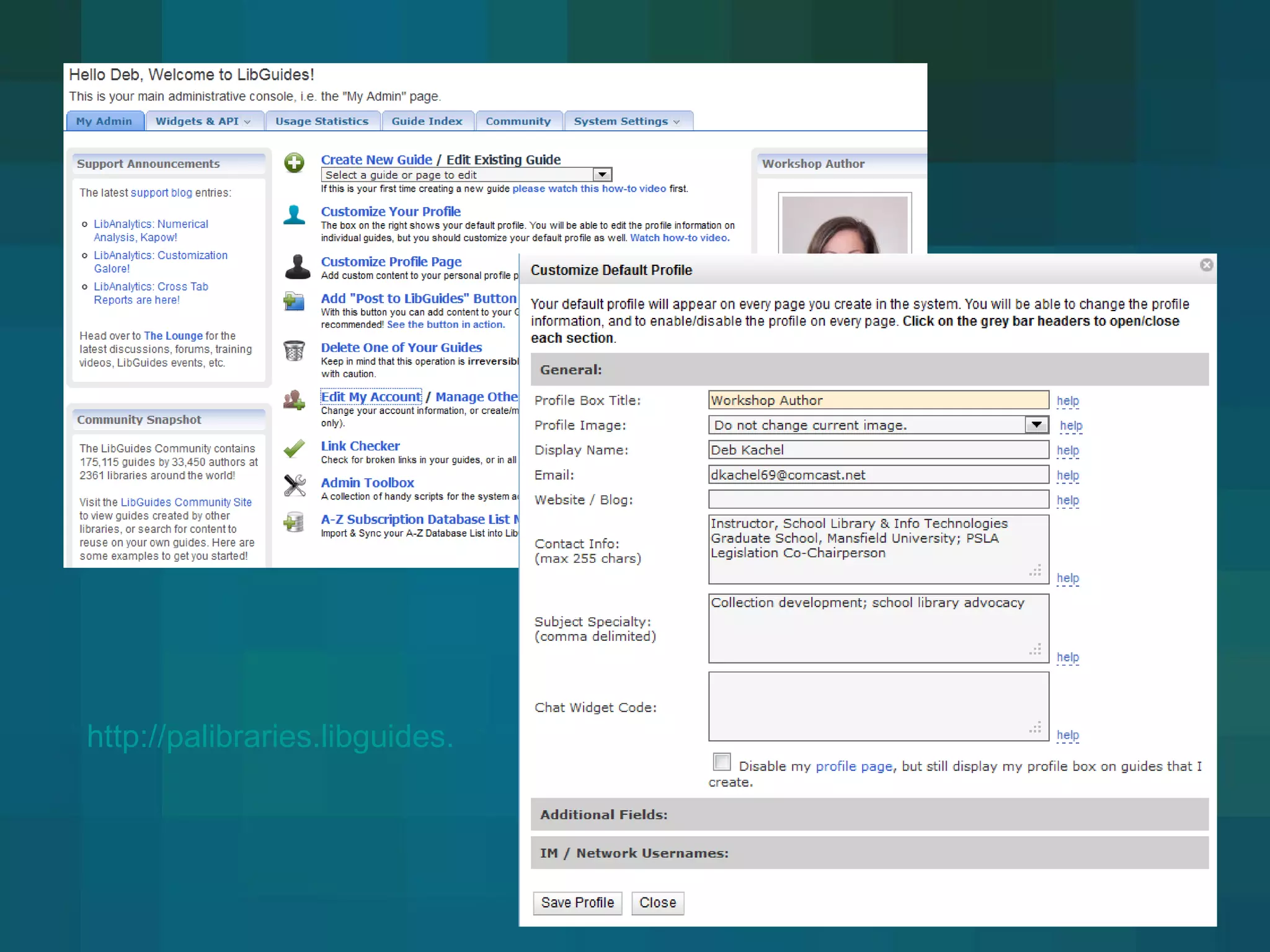Open the support blog link
This screenshot has height=952, width=1270.
coord(161,193)
